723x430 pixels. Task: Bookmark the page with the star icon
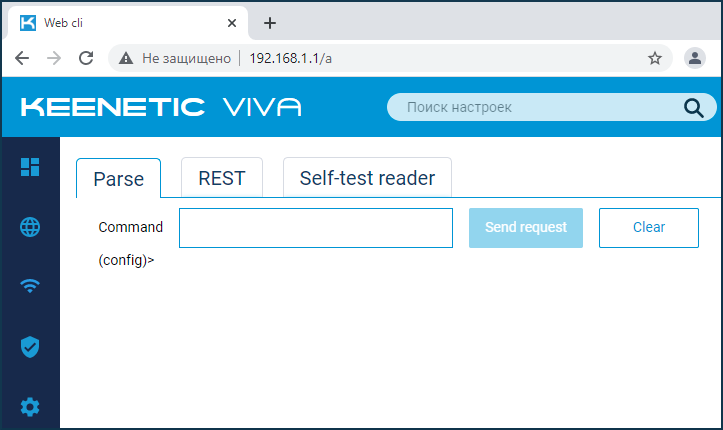[x=655, y=59]
